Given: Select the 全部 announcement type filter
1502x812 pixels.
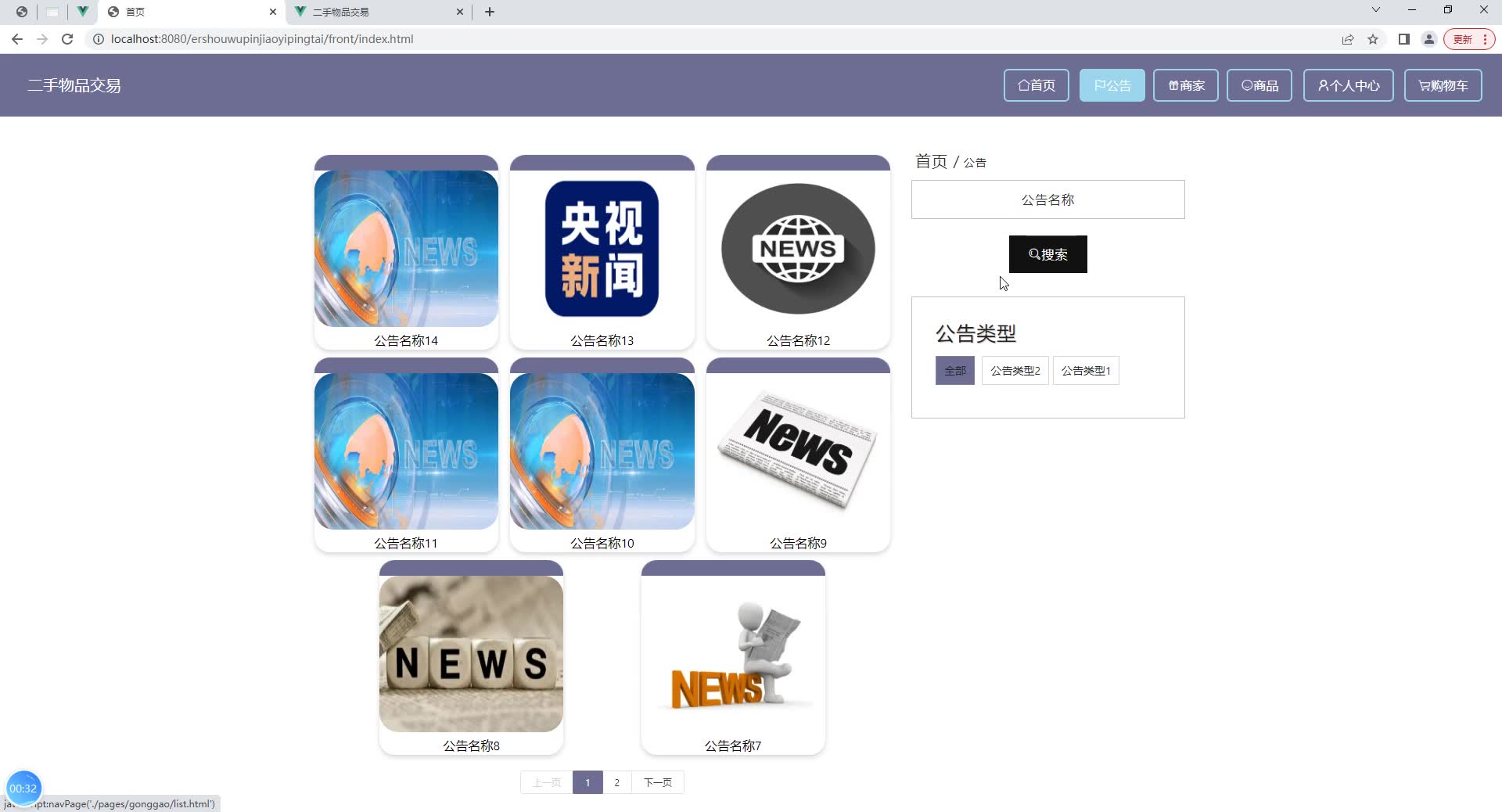Looking at the screenshot, I should [x=955, y=371].
